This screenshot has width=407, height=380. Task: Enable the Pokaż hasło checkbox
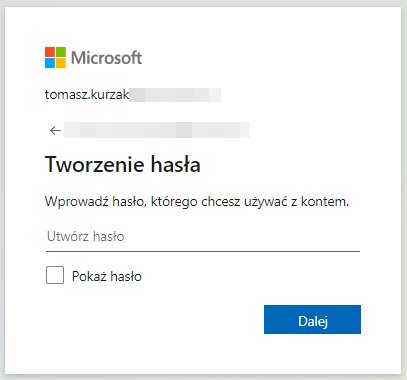coord(55,275)
